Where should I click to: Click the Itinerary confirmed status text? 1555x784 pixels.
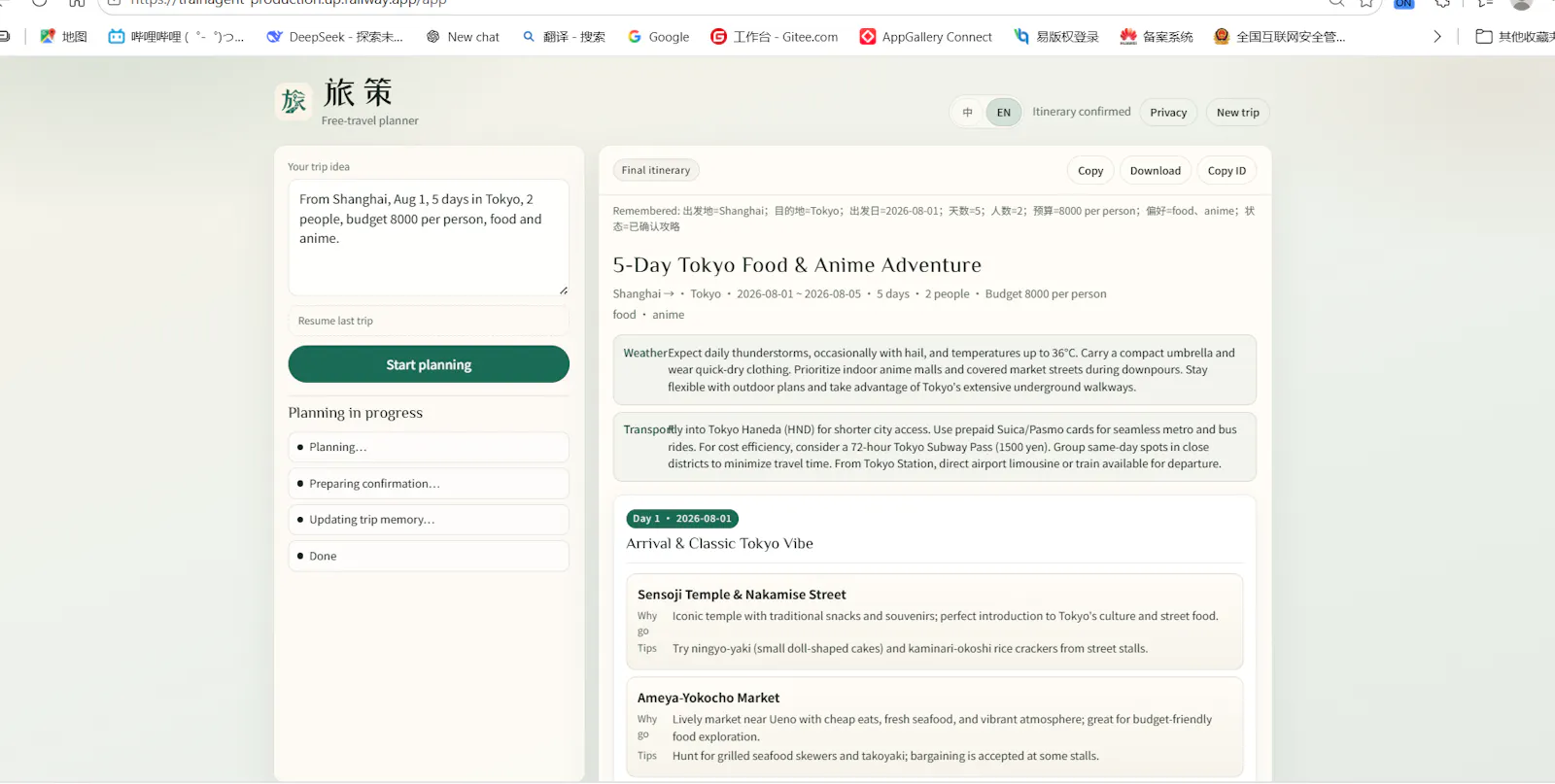coord(1081,112)
